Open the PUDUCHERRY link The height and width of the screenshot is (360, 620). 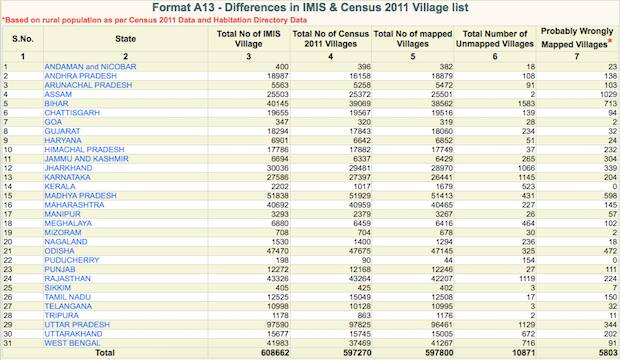pyautogui.click(x=72, y=260)
